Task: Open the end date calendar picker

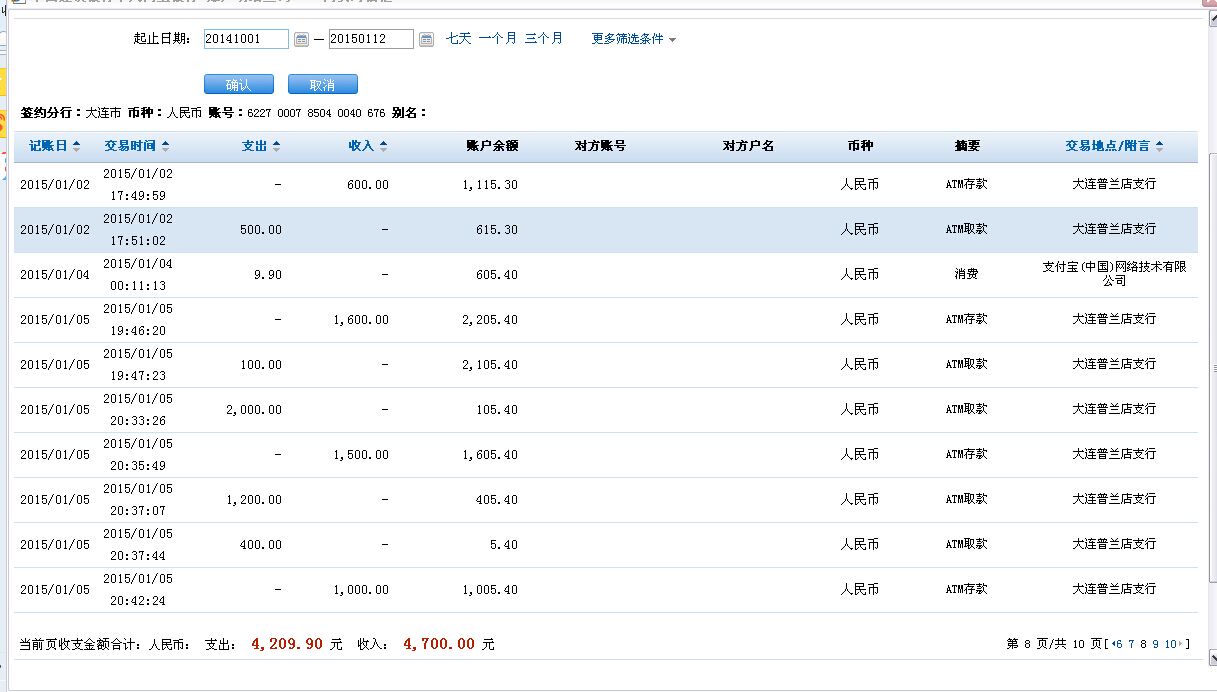Action: [x=426, y=39]
